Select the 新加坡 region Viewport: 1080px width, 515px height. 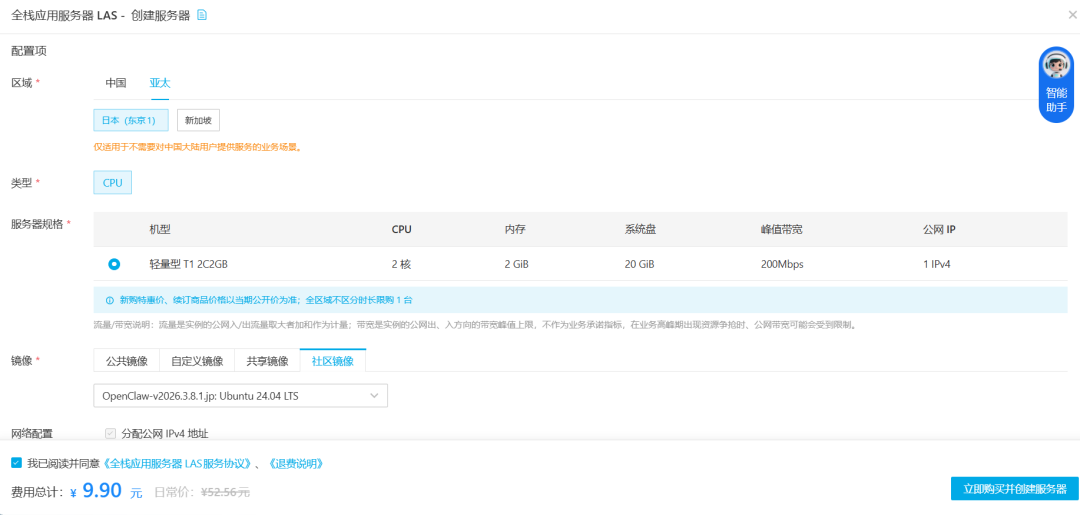(x=198, y=120)
